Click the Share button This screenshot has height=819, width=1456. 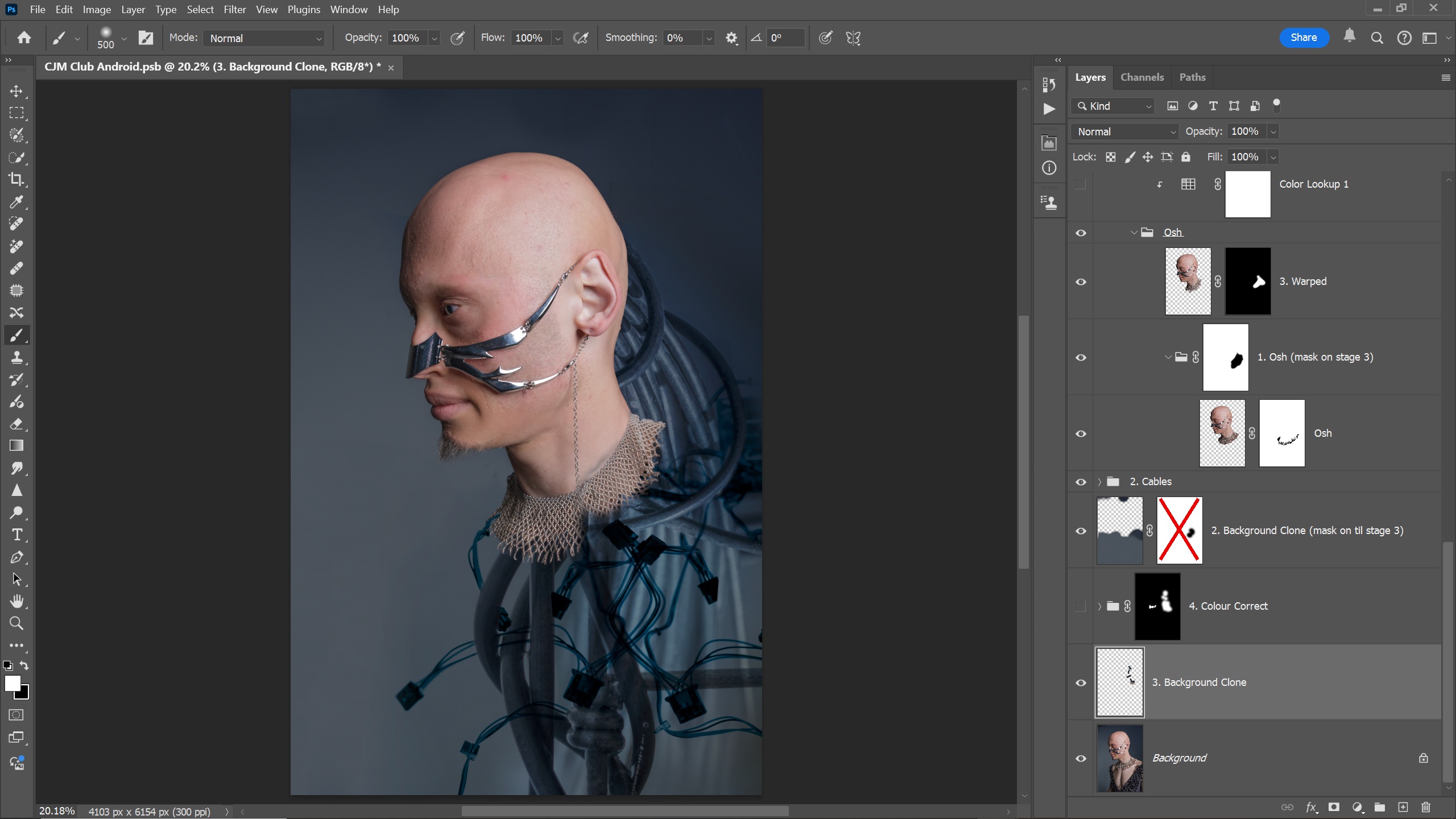(x=1304, y=38)
